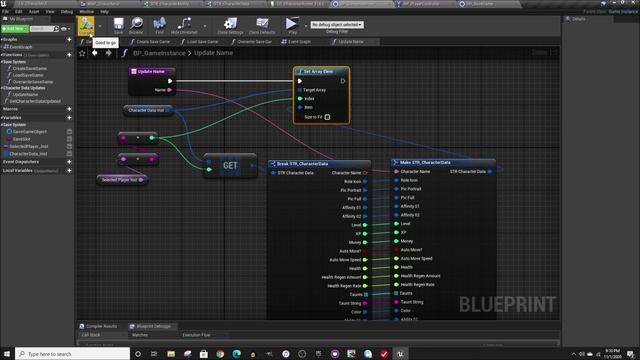Select UpdateName function in list
The width and height of the screenshot is (640, 360).
pos(25,95)
